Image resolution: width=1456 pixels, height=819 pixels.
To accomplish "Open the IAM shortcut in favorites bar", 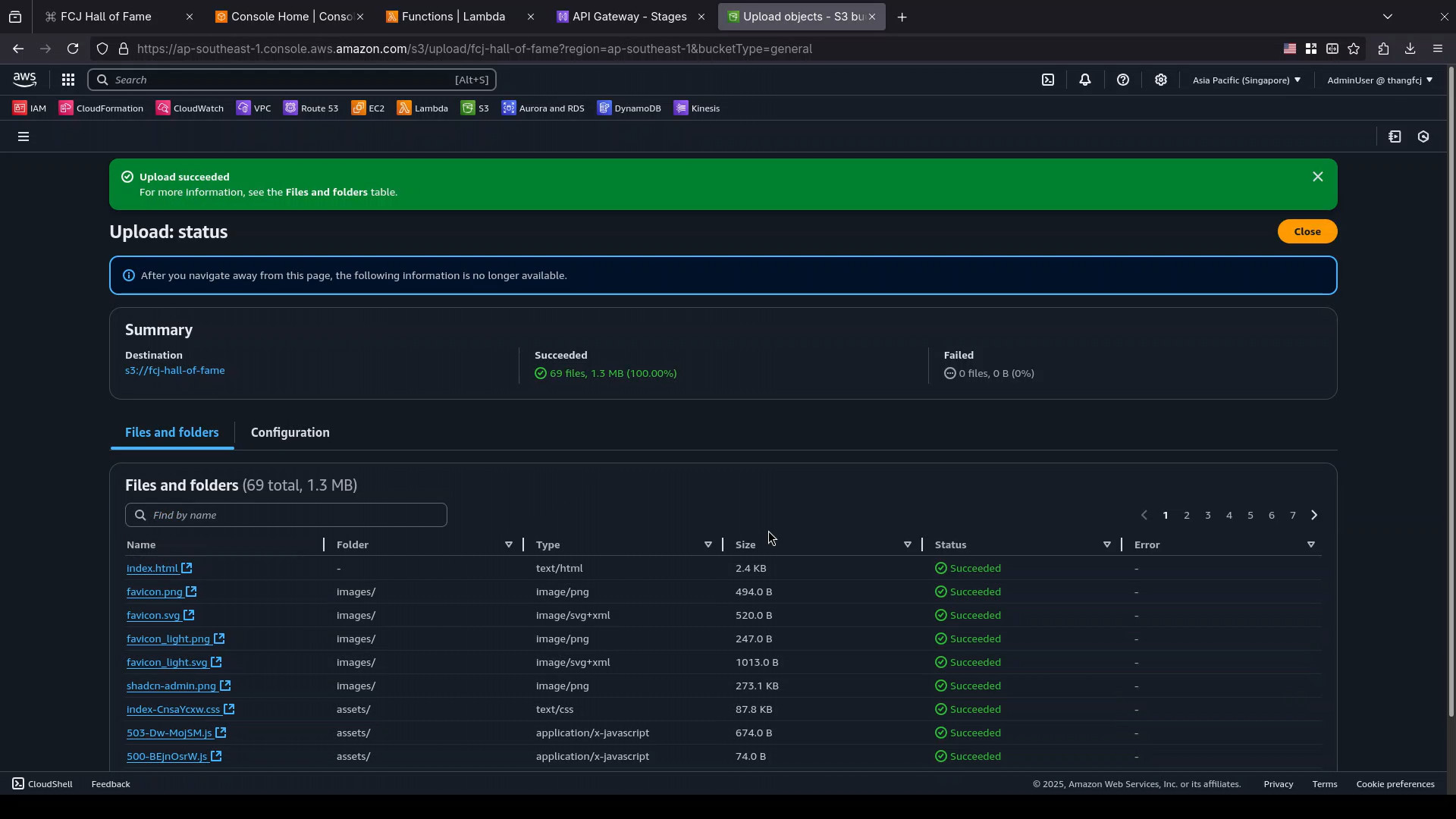I will [x=30, y=108].
